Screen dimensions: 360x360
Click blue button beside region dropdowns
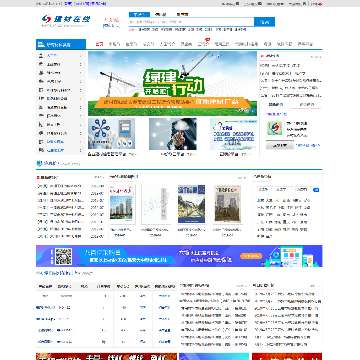click(x=316, y=190)
